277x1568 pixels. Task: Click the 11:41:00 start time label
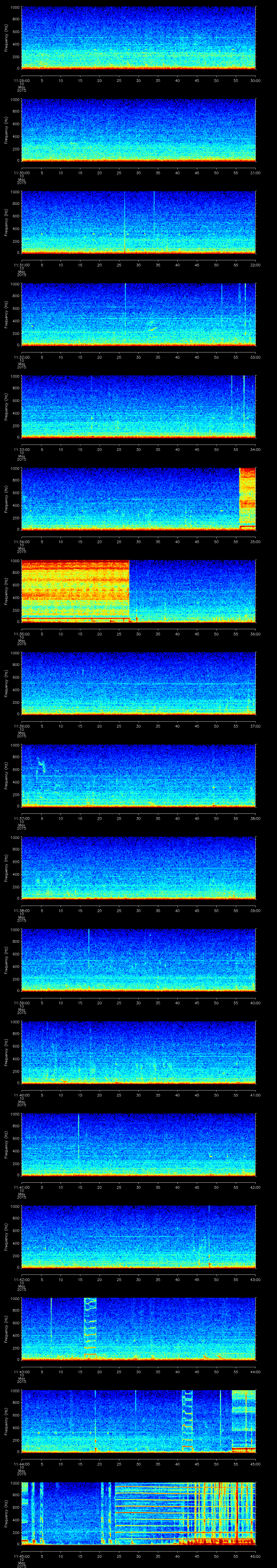pos(21,1187)
